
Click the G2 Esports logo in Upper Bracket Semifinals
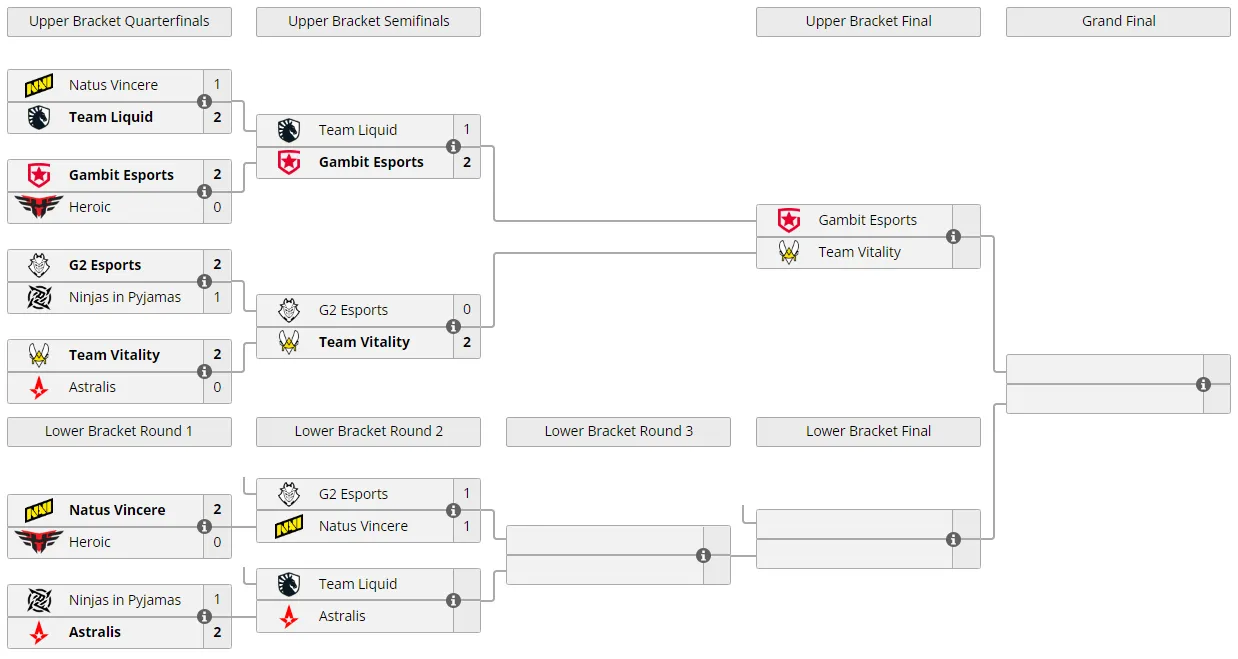pyautogui.click(x=289, y=310)
